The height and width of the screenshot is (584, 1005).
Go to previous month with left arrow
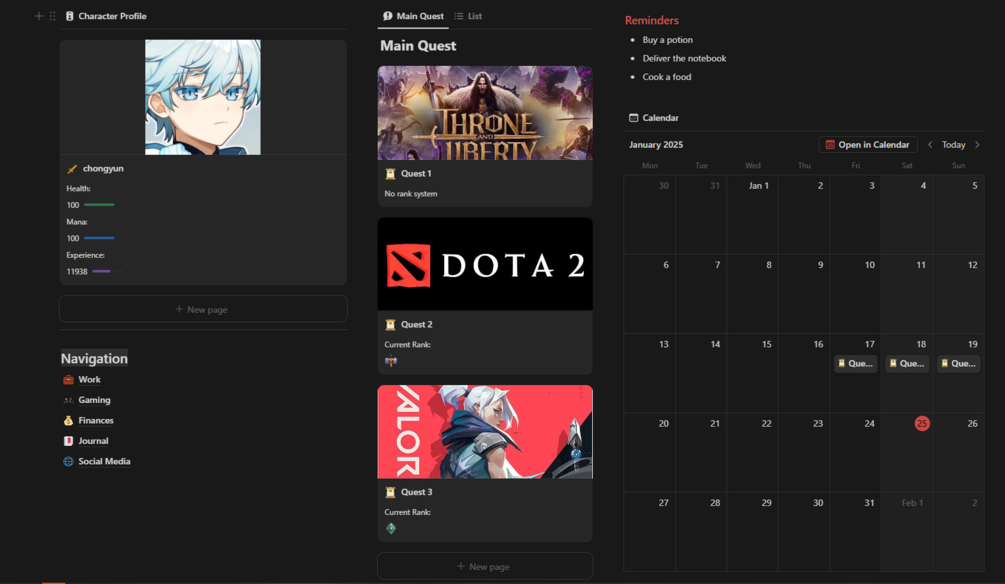click(x=930, y=145)
